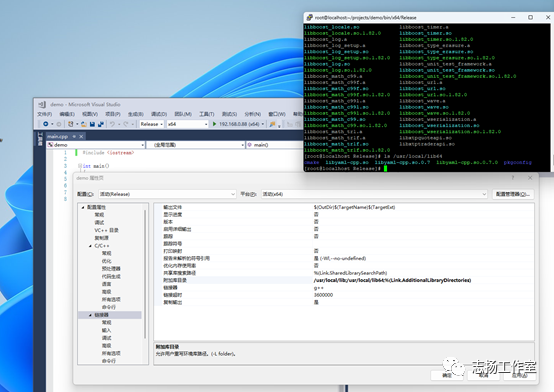Open the vertical 工具箱 side tab
Screen dimensions: 554x392
pos(40,140)
